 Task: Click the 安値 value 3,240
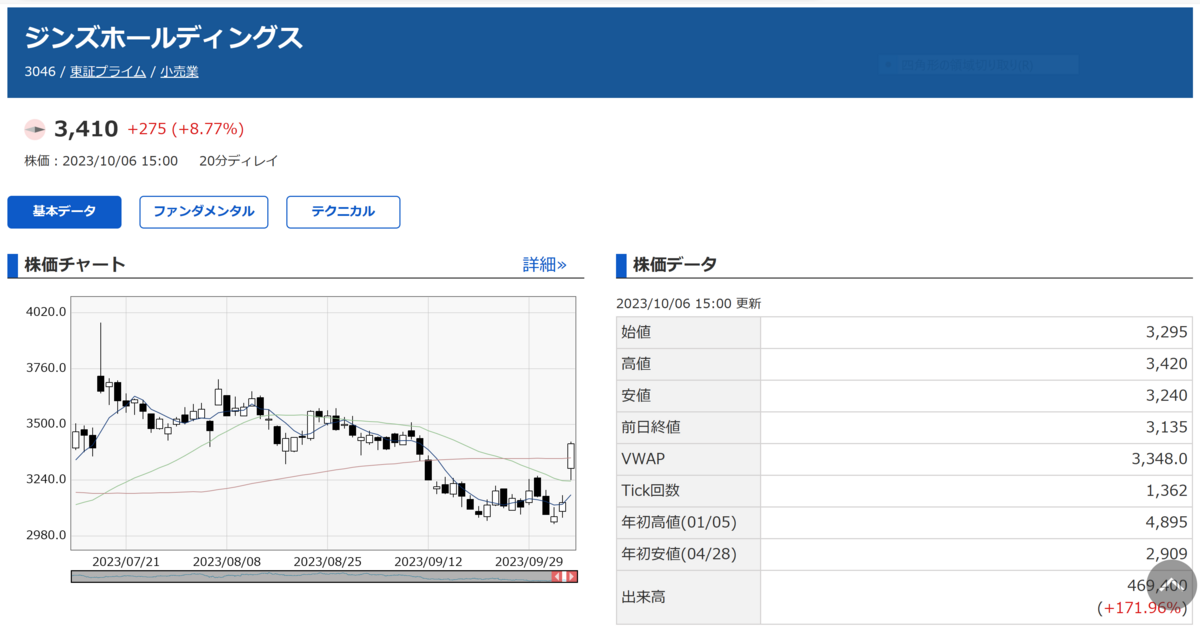click(x=1167, y=396)
